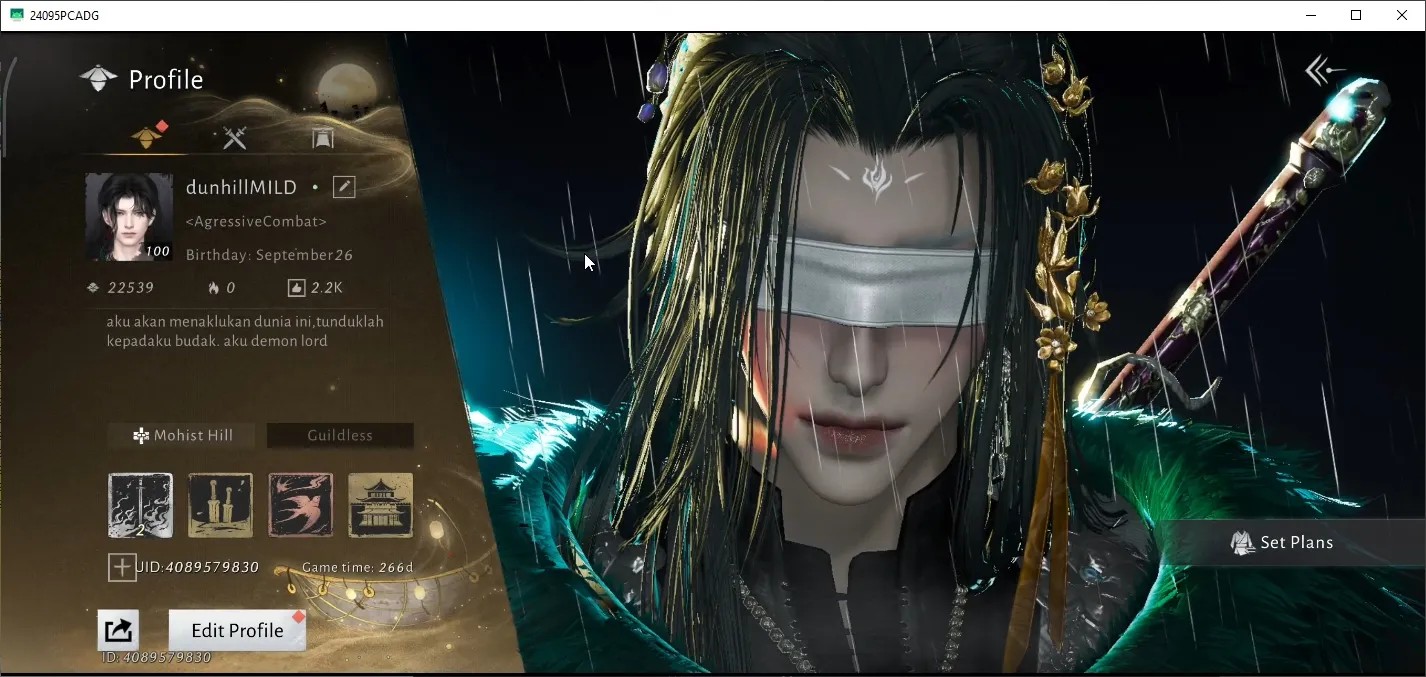Image resolution: width=1426 pixels, height=677 pixels.
Task: Switch to the gate-shaped third profile tab
Action: 322,138
